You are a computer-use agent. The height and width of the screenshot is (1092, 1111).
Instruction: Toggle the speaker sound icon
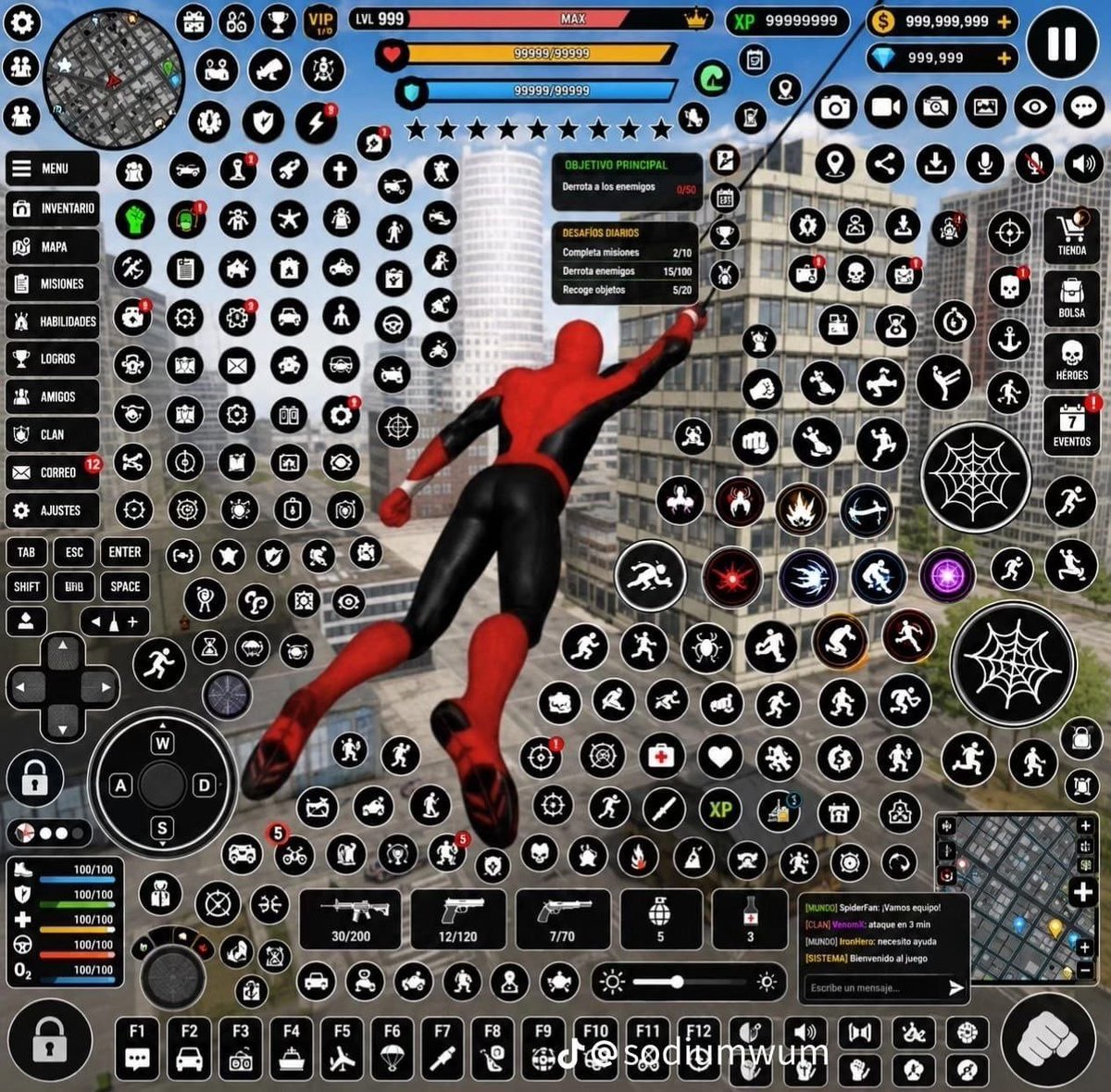1083,165
